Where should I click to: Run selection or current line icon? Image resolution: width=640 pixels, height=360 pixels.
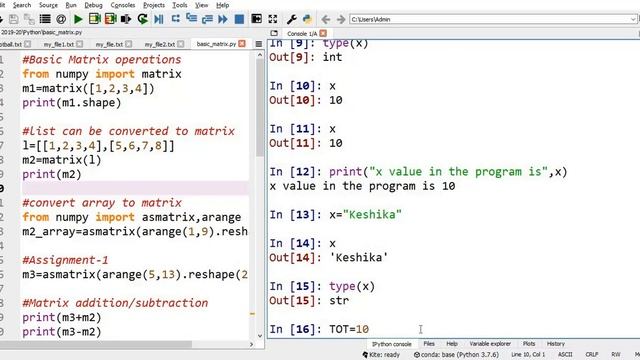(x=126, y=19)
